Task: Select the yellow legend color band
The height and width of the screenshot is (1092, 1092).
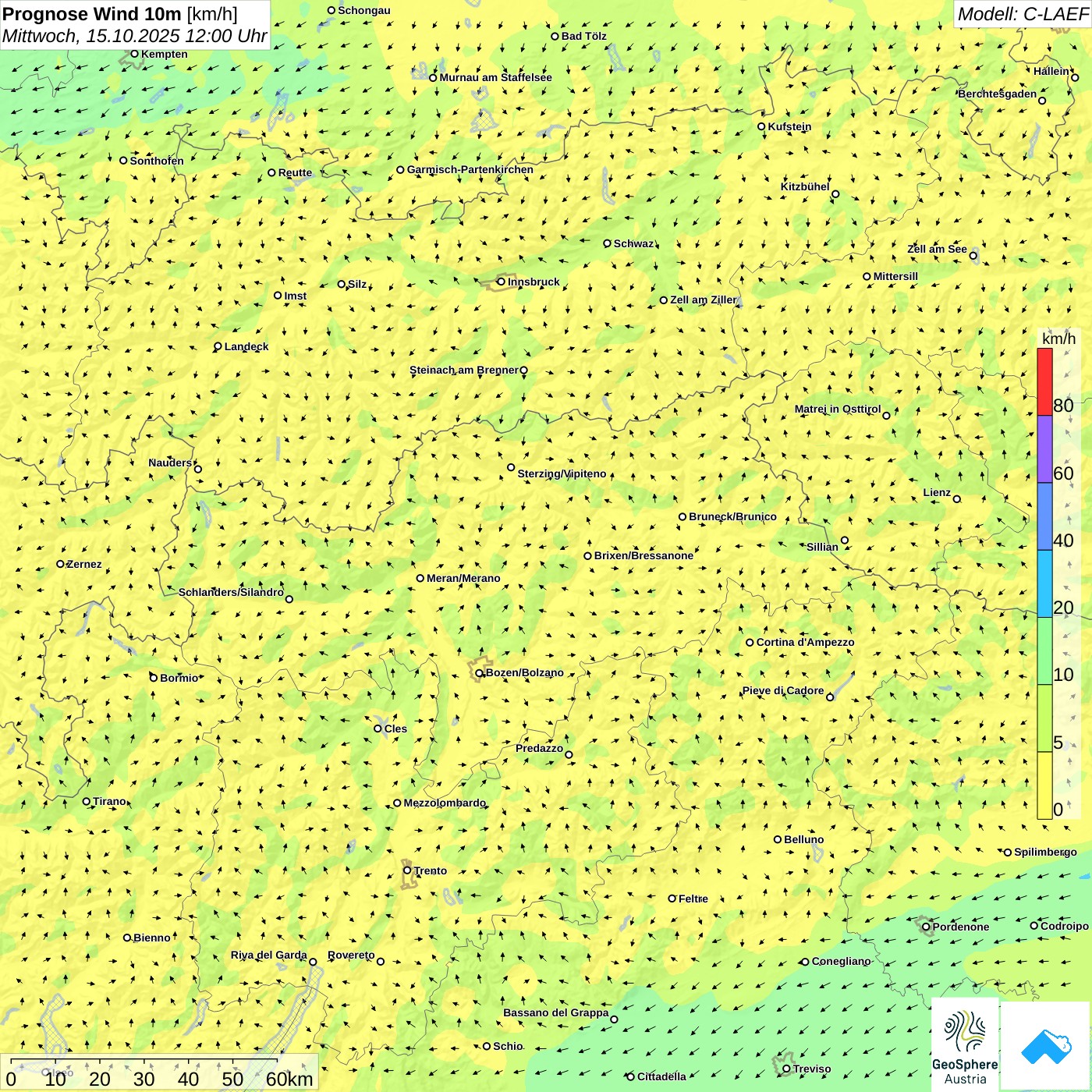Action: pyautogui.click(x=1044, y=785)
